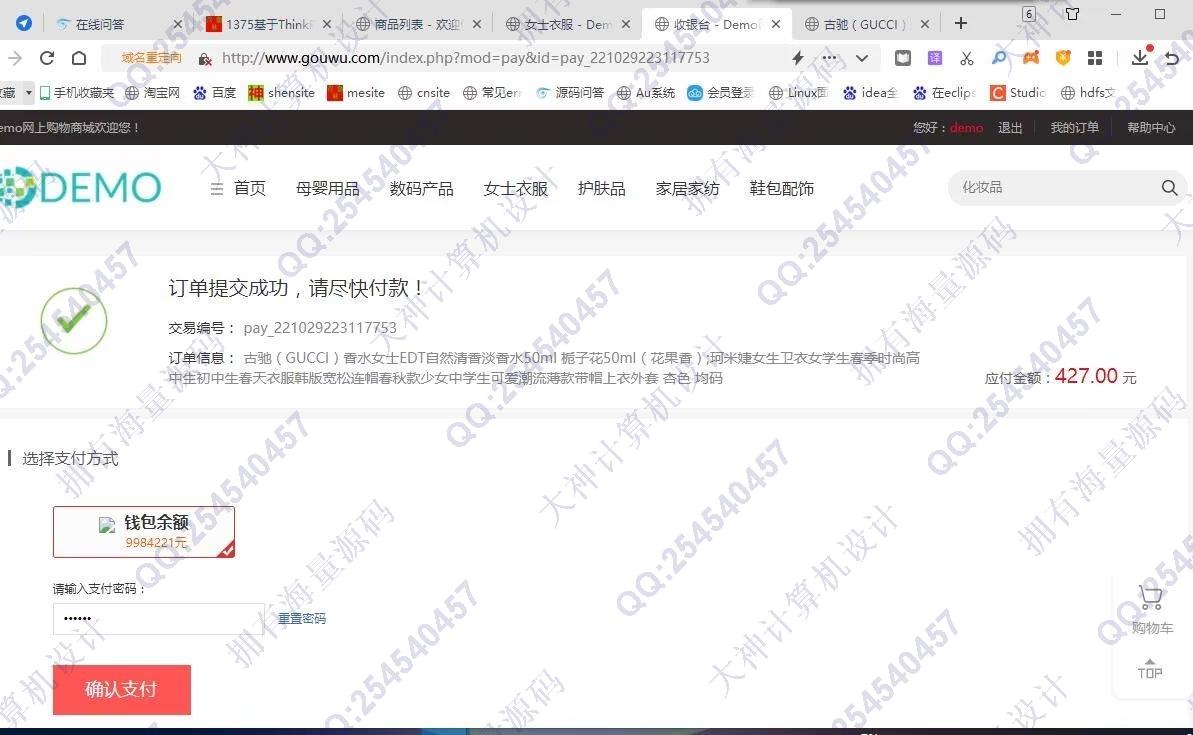Expand the bookmarks folder dropdown arrow
1193x735 pixels.
click(x=28, y=93)
